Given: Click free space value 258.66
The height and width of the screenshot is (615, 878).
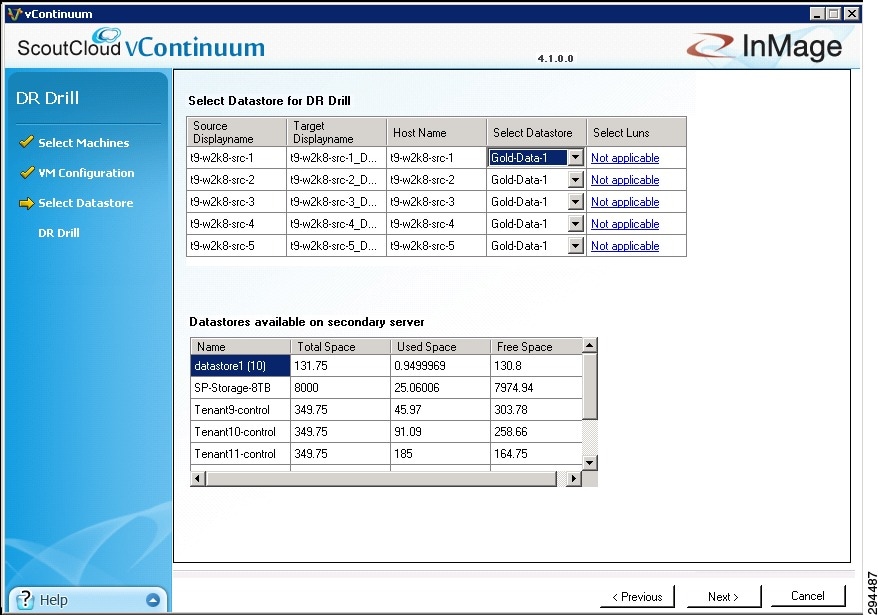Looking at the screenshot, I should point(536,432).
